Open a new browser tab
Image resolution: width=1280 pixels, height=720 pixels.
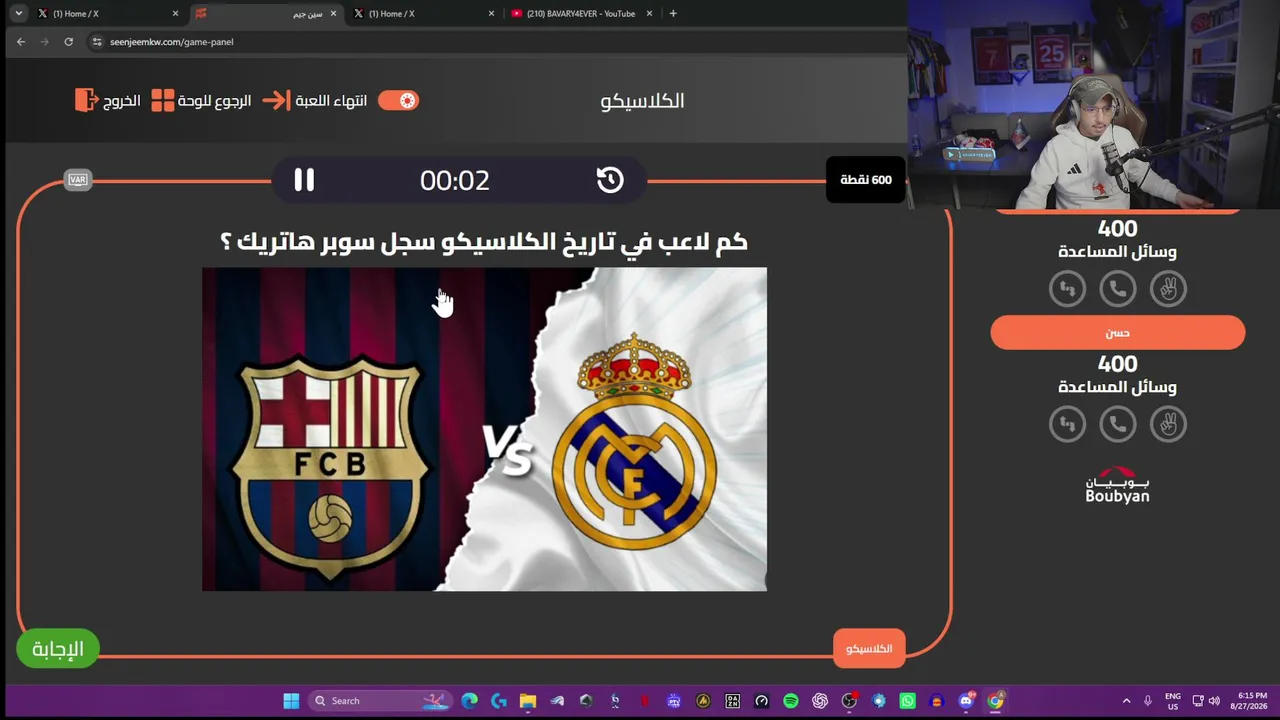tap(673, 13)
